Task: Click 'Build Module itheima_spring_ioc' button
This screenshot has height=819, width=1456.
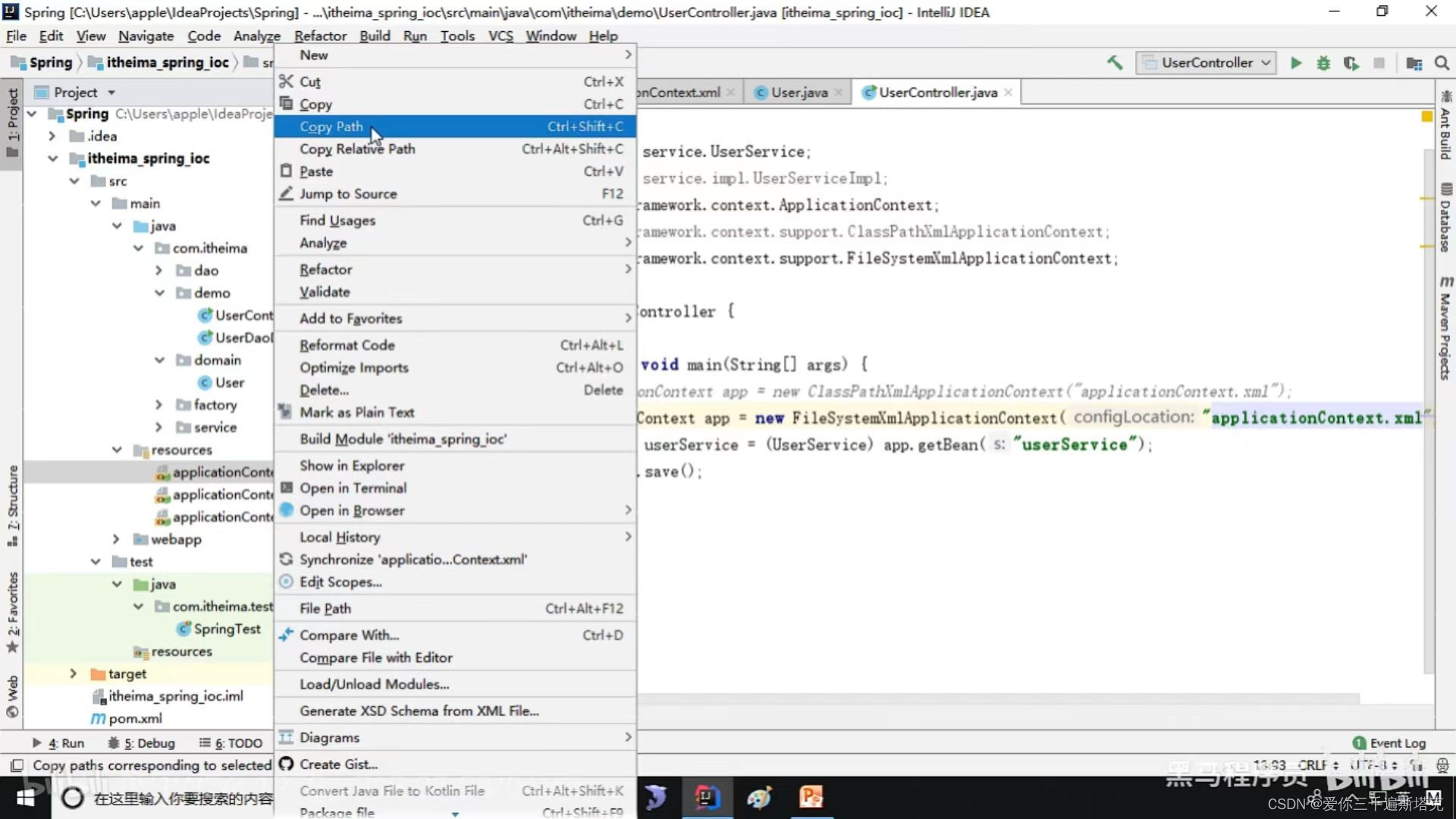Action: click(x=402, y=439)
